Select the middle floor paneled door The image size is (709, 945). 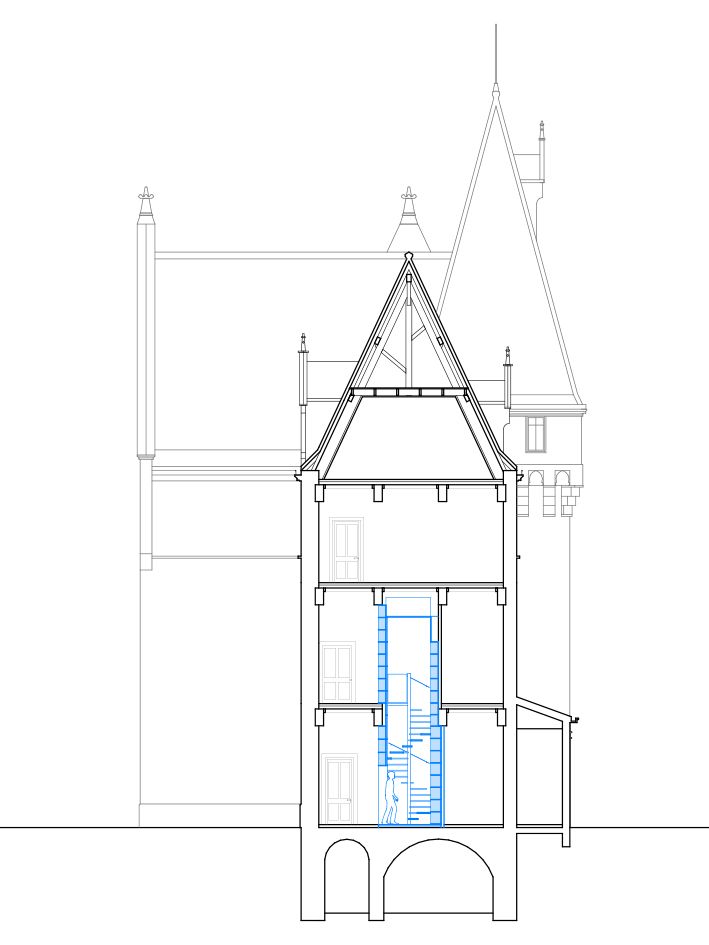337,672
